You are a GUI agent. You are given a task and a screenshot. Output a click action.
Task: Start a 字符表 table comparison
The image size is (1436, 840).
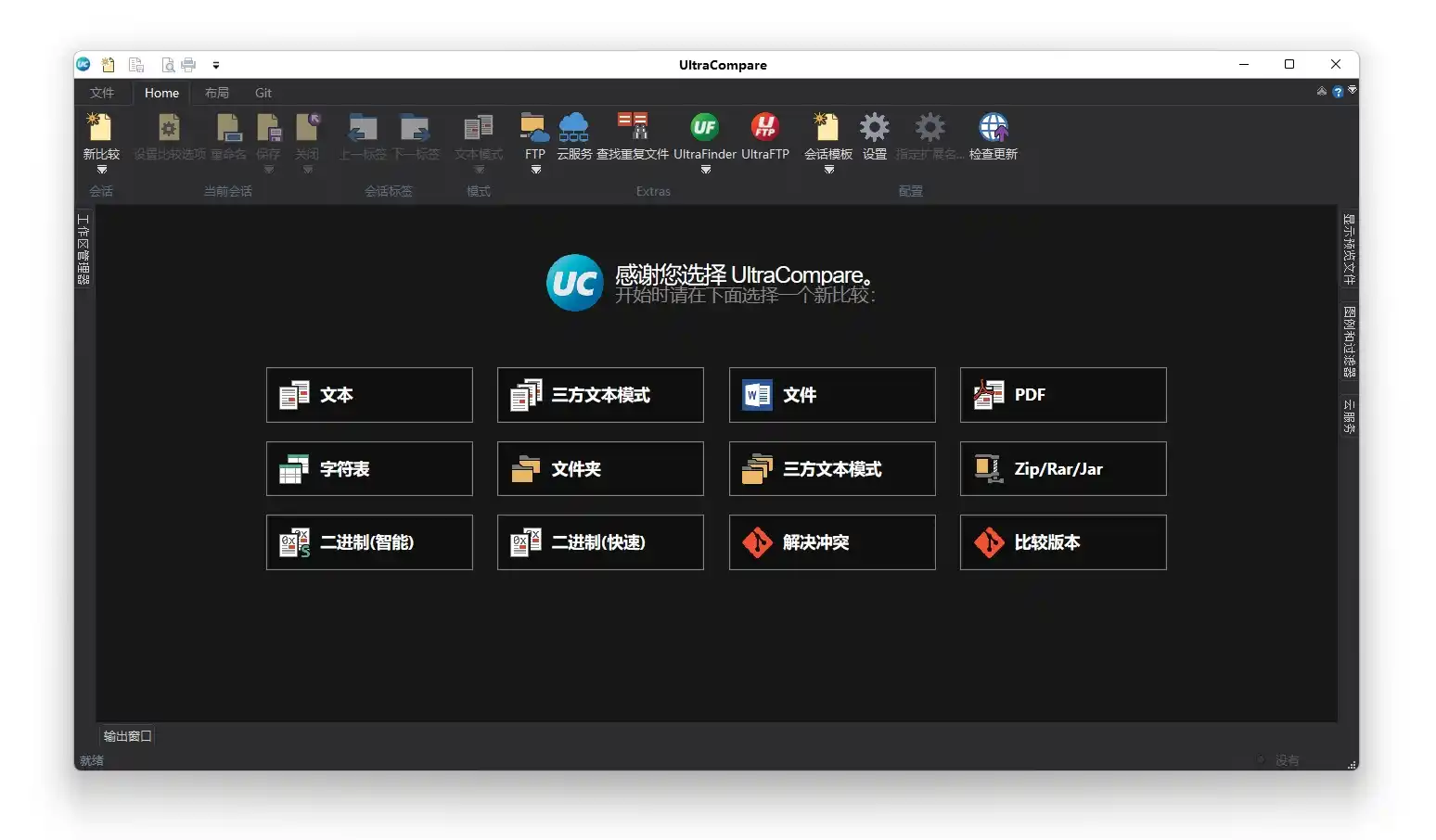coord(369,469)
